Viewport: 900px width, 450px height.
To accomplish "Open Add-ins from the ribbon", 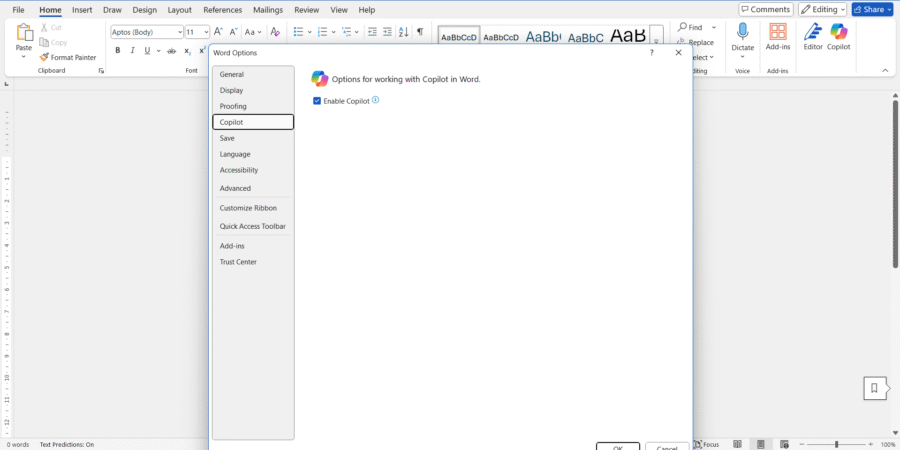I will pyautogui.click(x=778, y=37).
